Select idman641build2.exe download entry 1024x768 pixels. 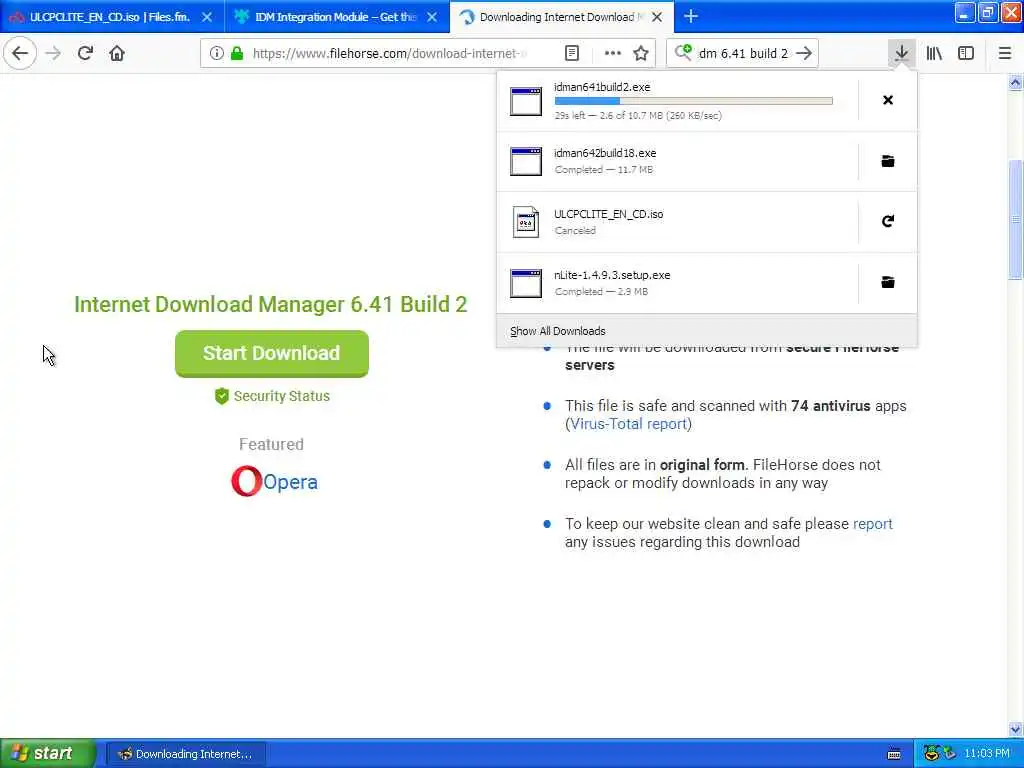tap(677, 101)
